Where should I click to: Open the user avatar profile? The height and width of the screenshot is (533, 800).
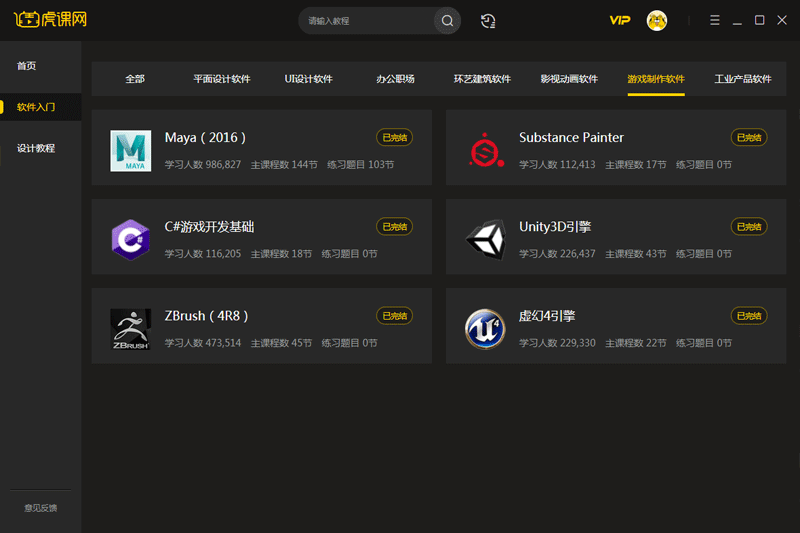(657, 20)
